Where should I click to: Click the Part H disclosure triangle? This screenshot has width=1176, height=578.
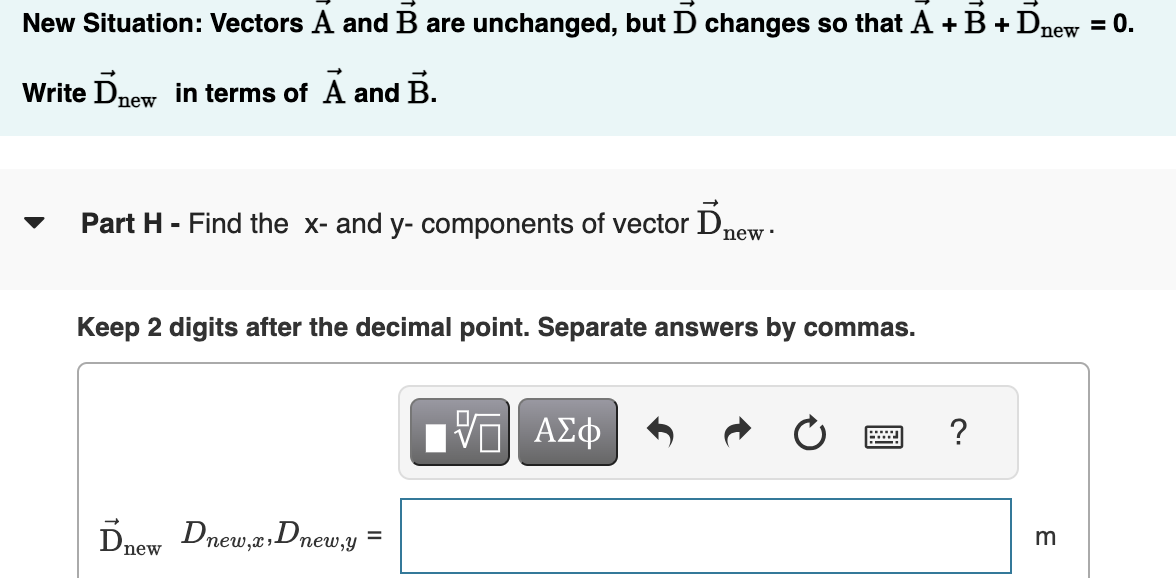click(33, 223)
